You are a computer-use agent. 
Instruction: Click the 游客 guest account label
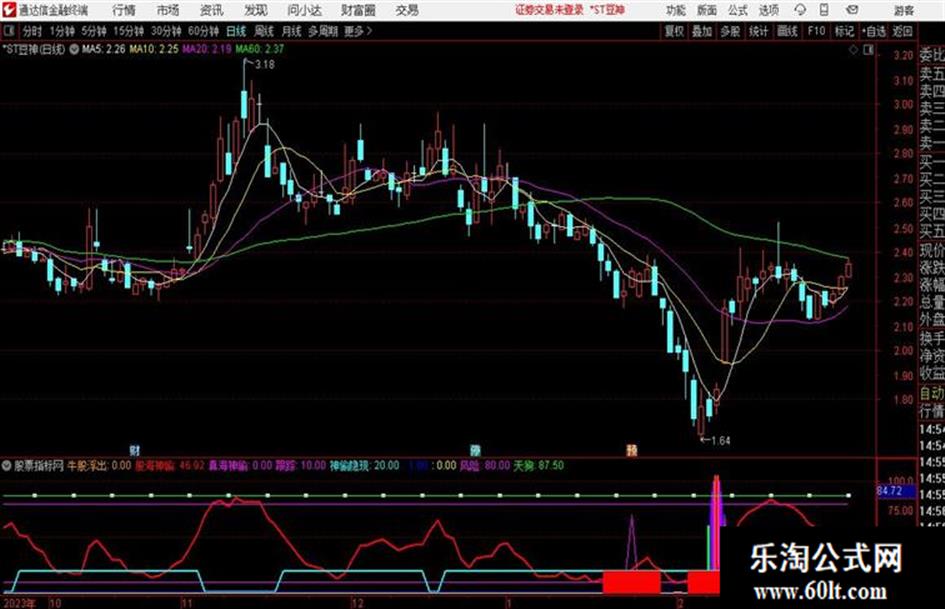click(903, 10)
